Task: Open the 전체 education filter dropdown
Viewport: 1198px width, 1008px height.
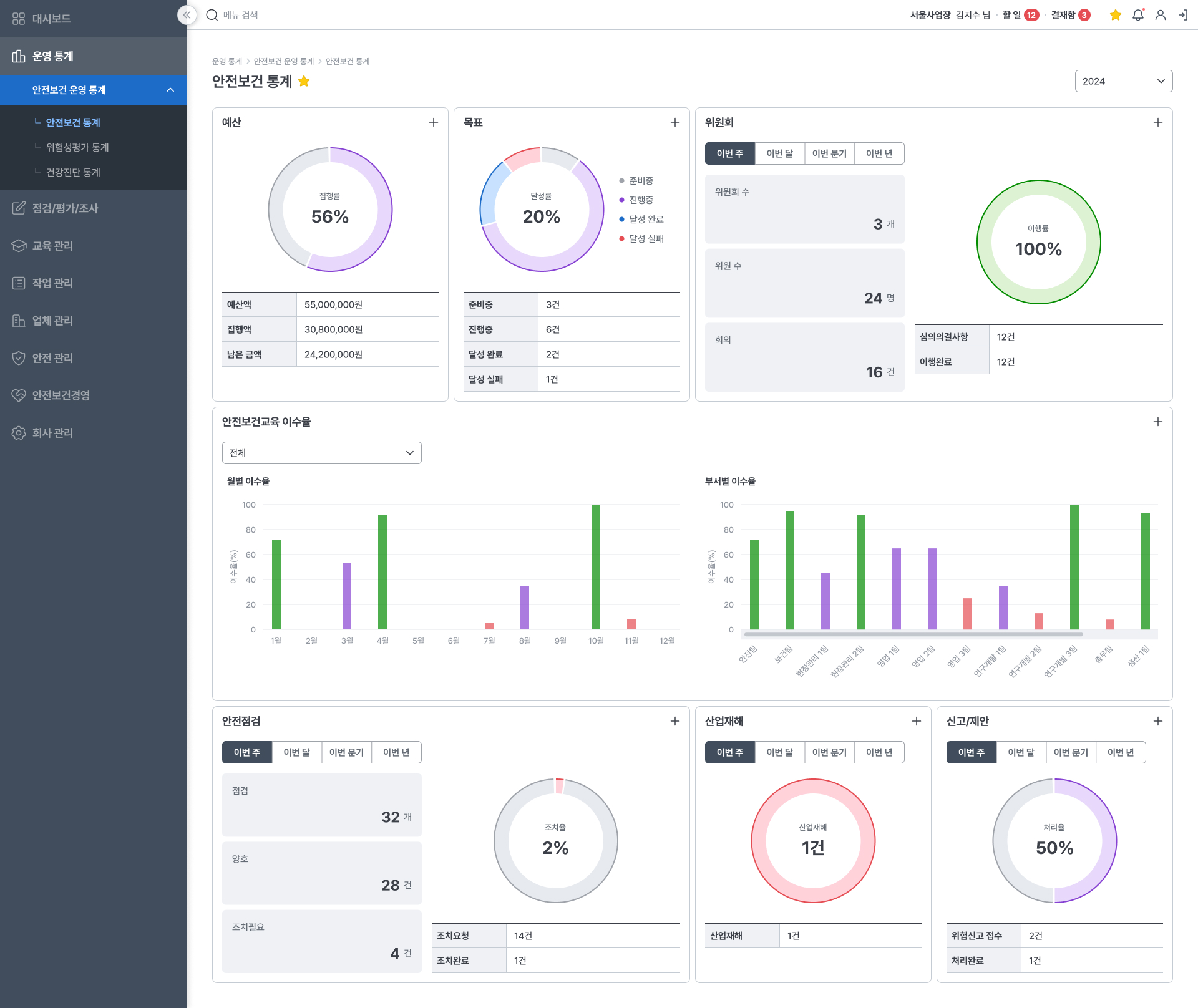Action: [321, 453]
